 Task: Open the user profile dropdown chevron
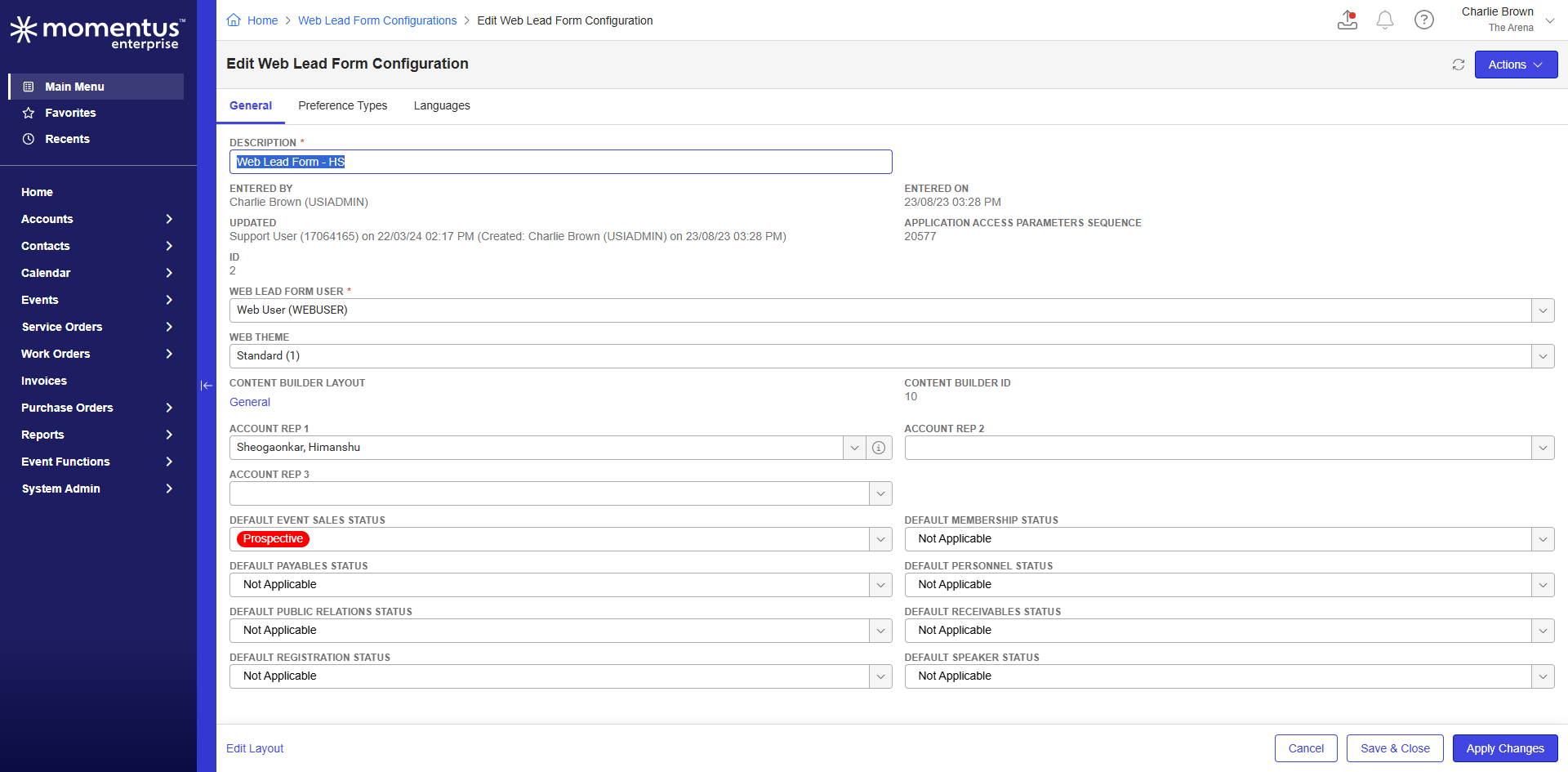(1550, 20)
